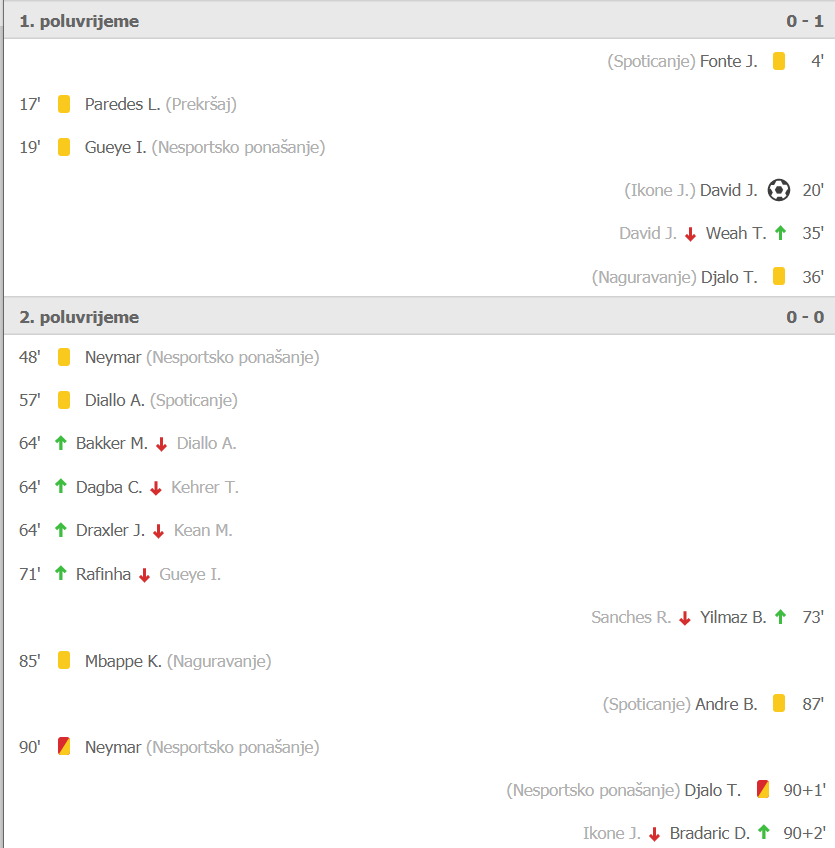This screenshot has width=835, height=848.
Task: Click Draxler J. player name
Action: [110, 530]
